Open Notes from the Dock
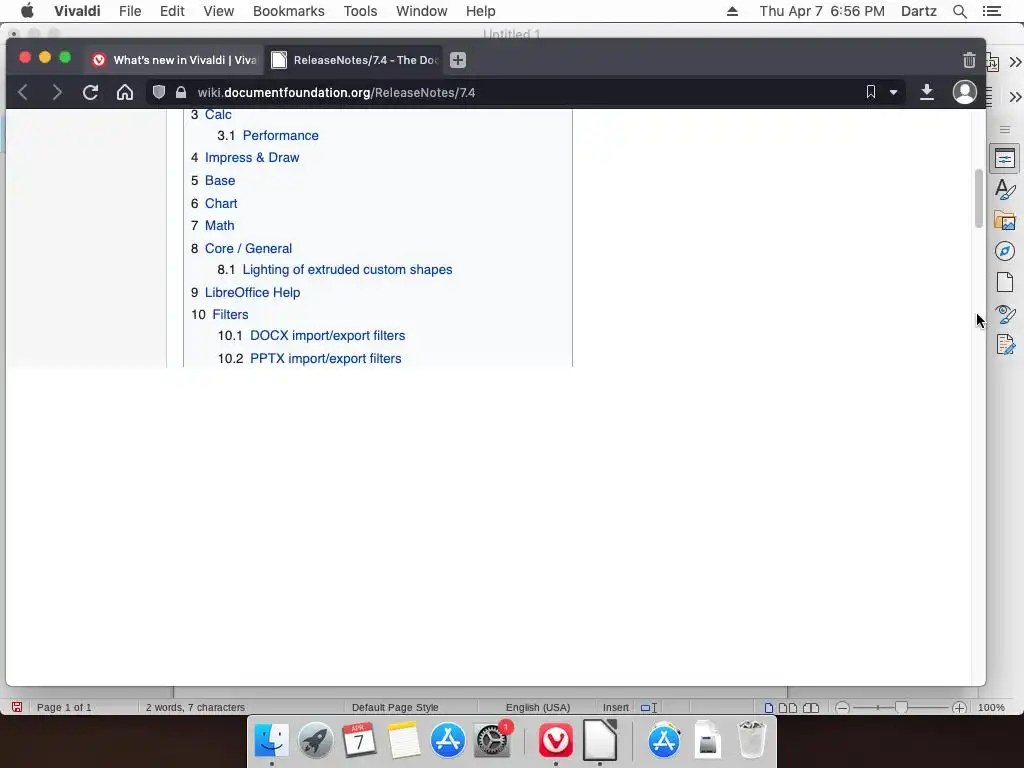This screenshot has height=768, width=1024. pos(404,741)
